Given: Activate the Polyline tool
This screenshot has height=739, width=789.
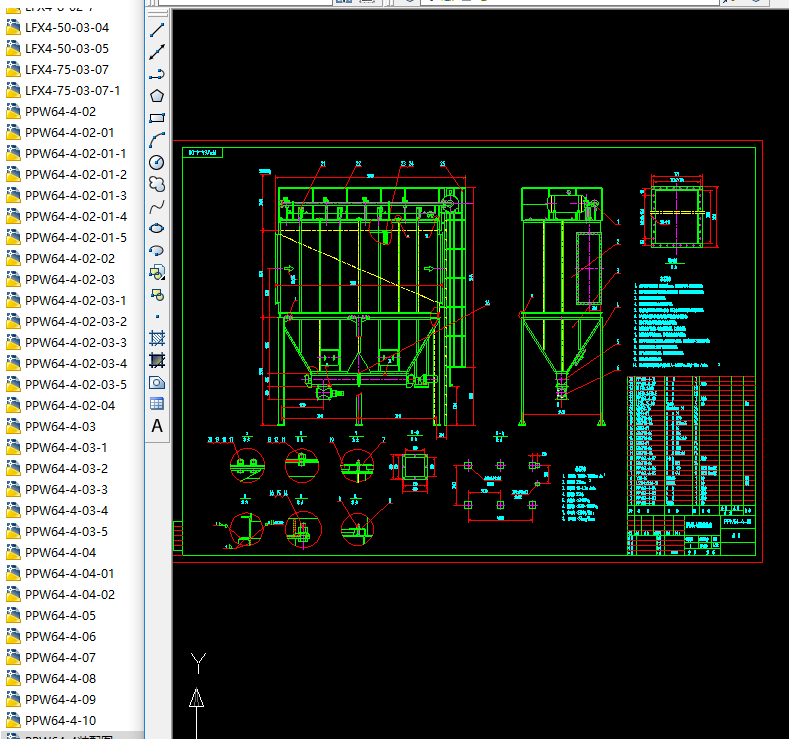Looking at the screenshot, I should 157,74.
